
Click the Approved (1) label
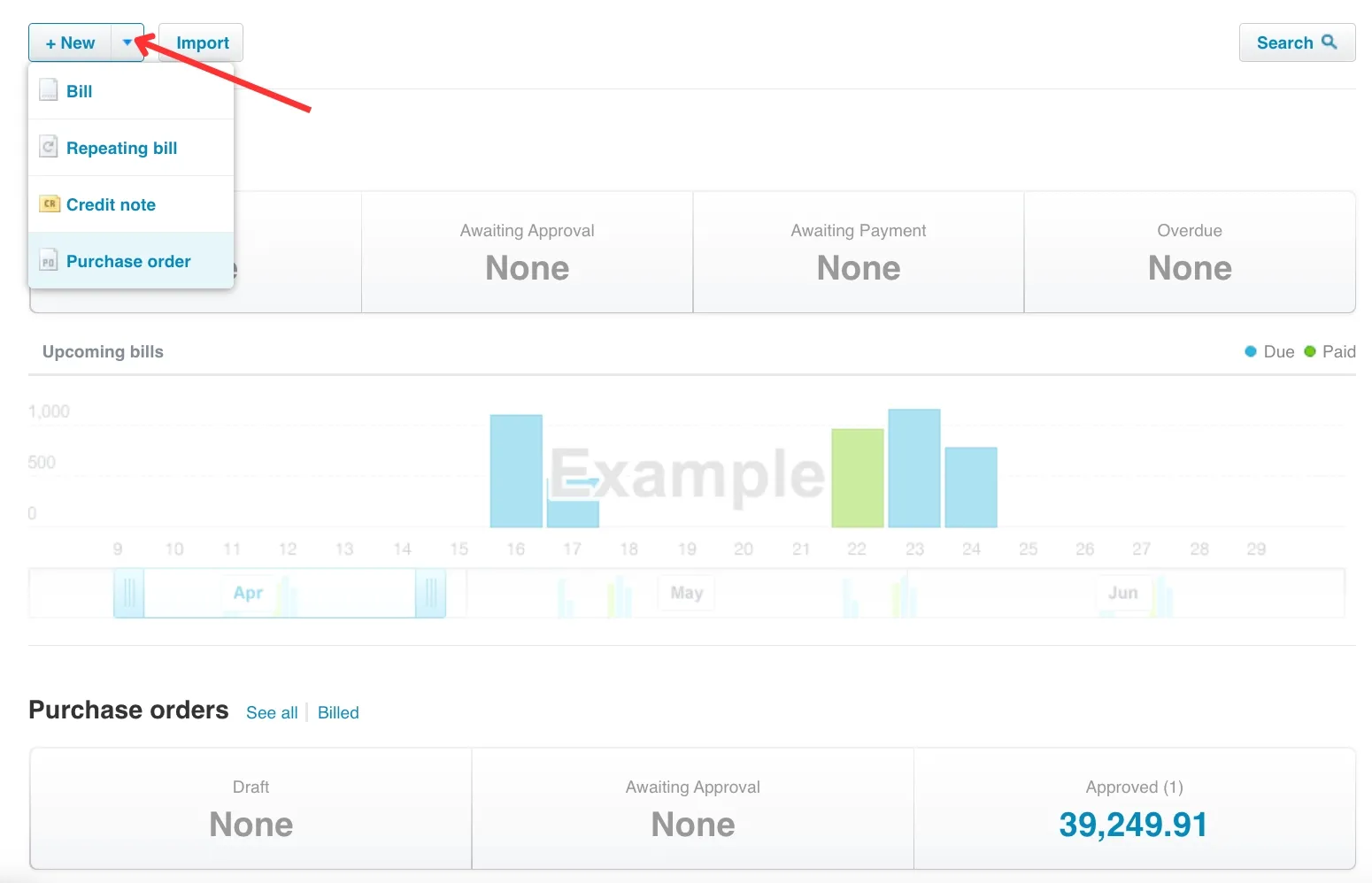[x=1134, y=787]
